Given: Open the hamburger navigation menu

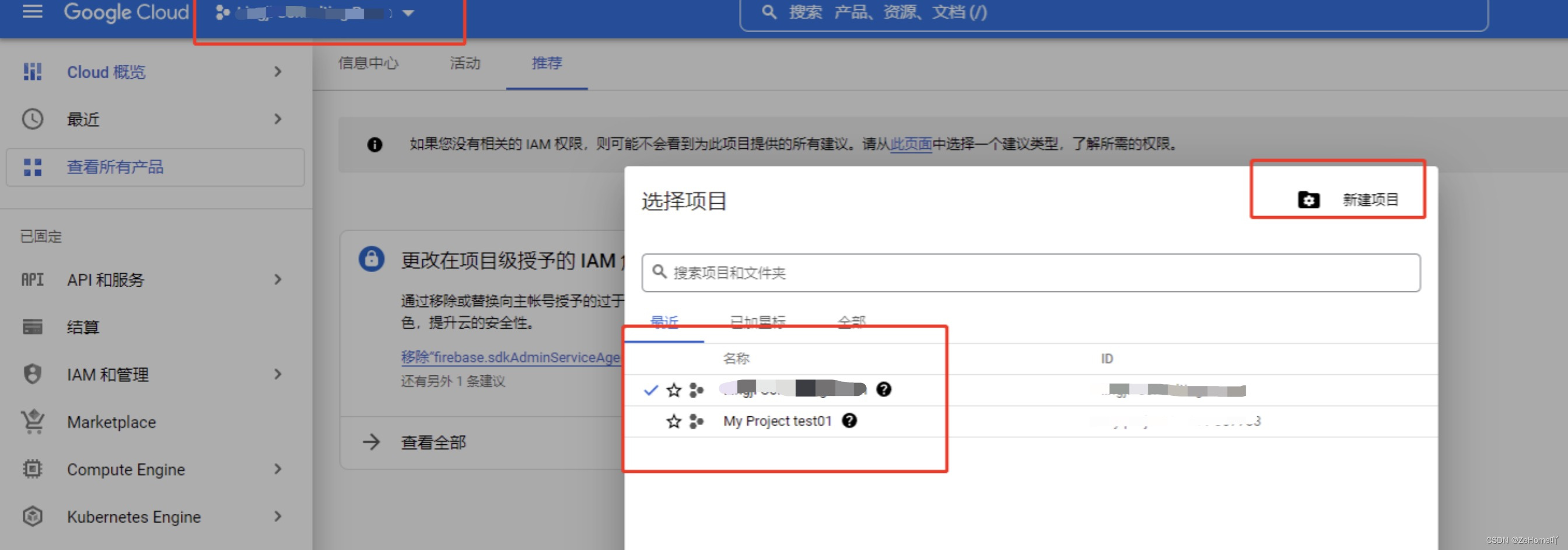Looking at the screenshot, I should tap(32, 12).
